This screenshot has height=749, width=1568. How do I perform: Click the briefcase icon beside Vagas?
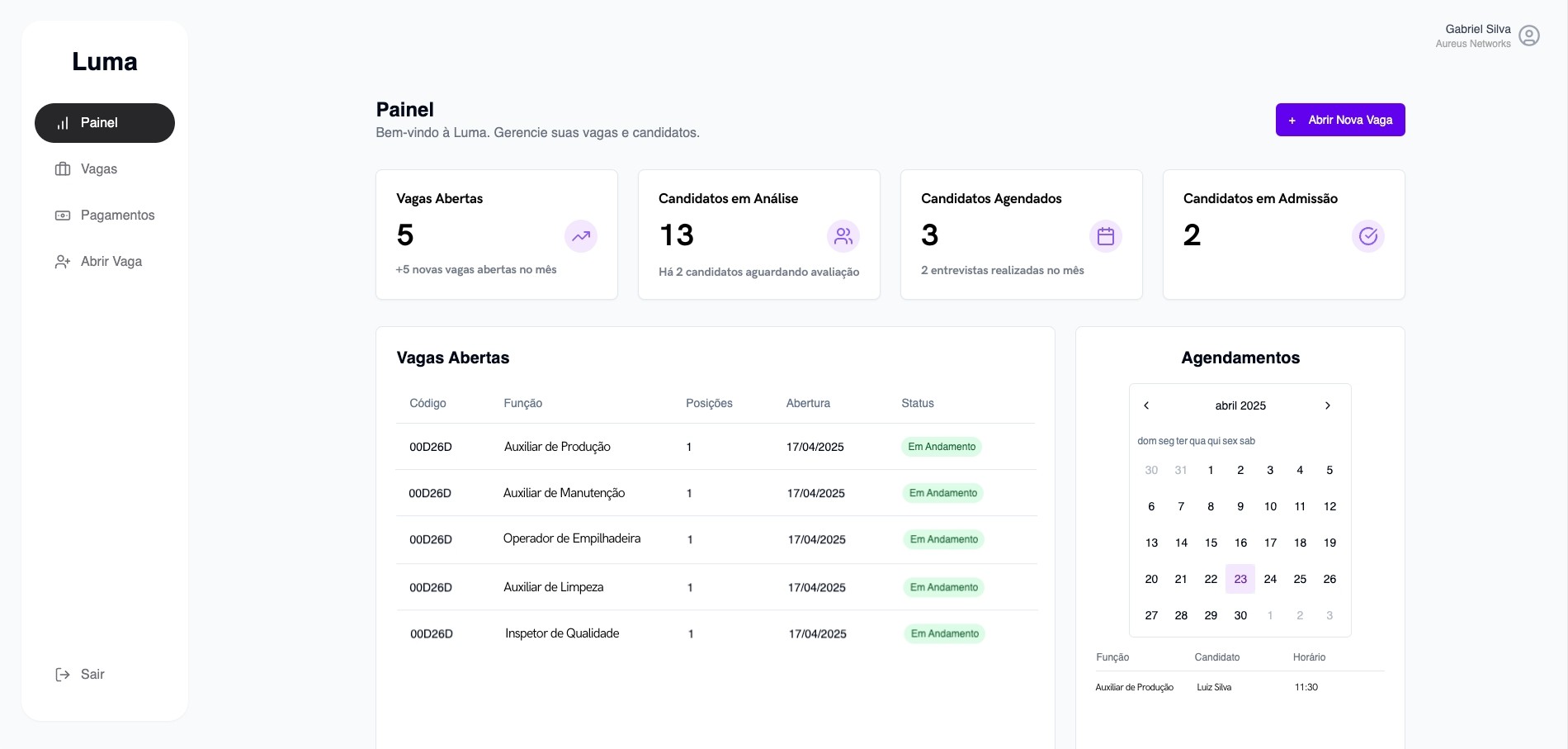click(63, 169)
